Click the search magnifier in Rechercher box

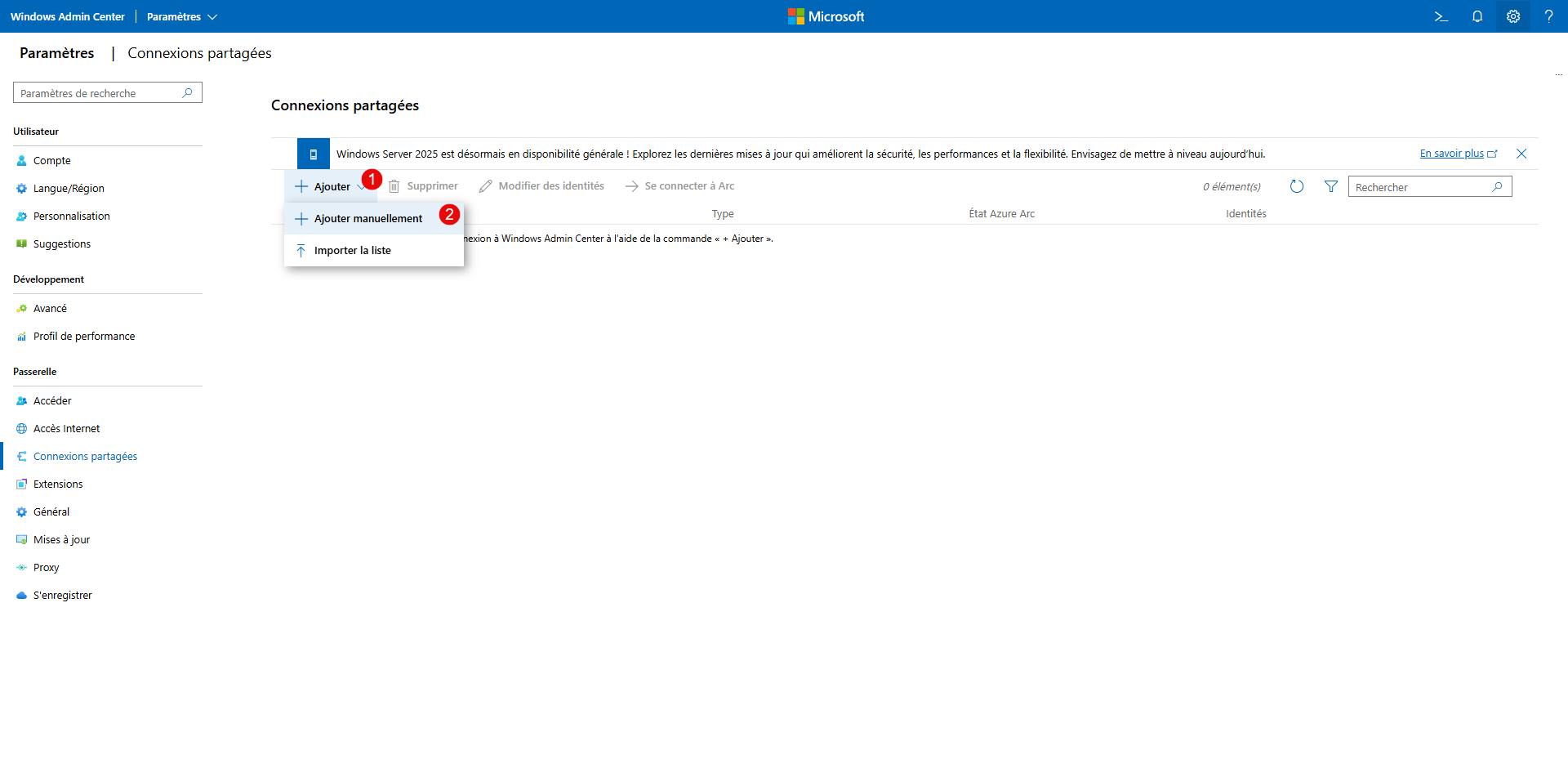1497,187
